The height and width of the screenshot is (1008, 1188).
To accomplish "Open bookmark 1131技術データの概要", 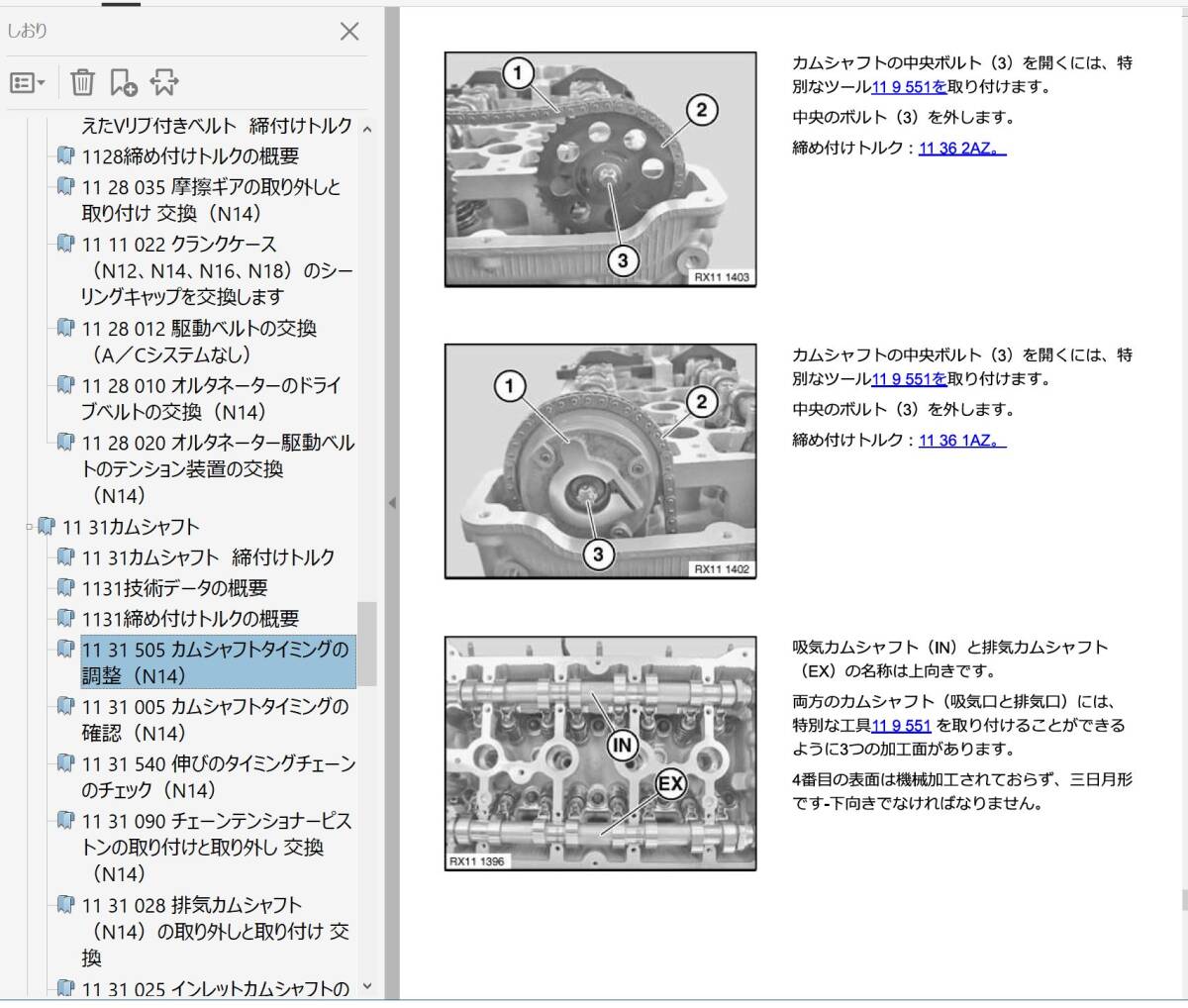I will click(x=174, y=588).
